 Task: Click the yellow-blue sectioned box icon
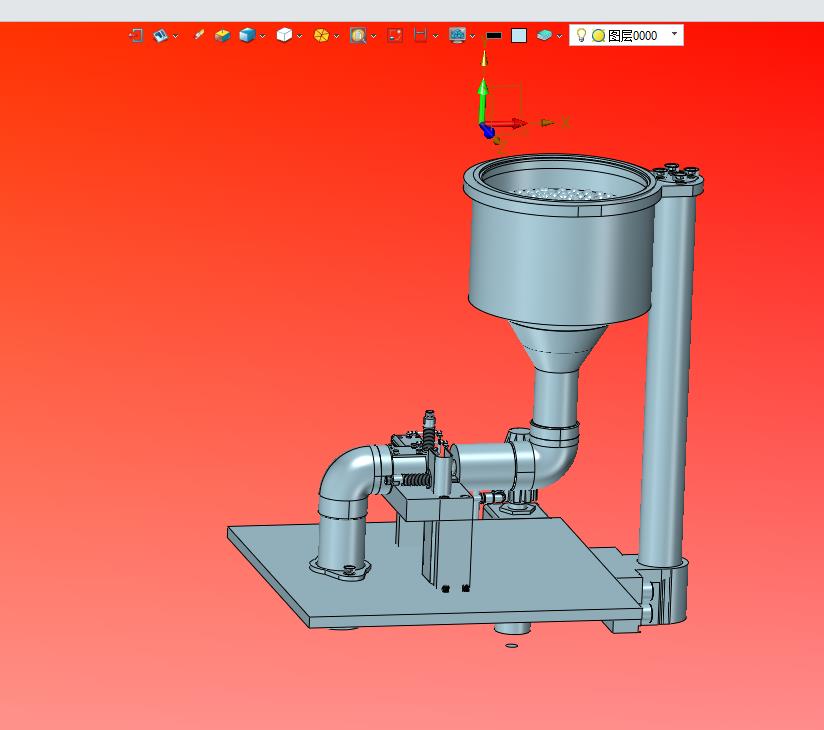click(x=223, y=35)
